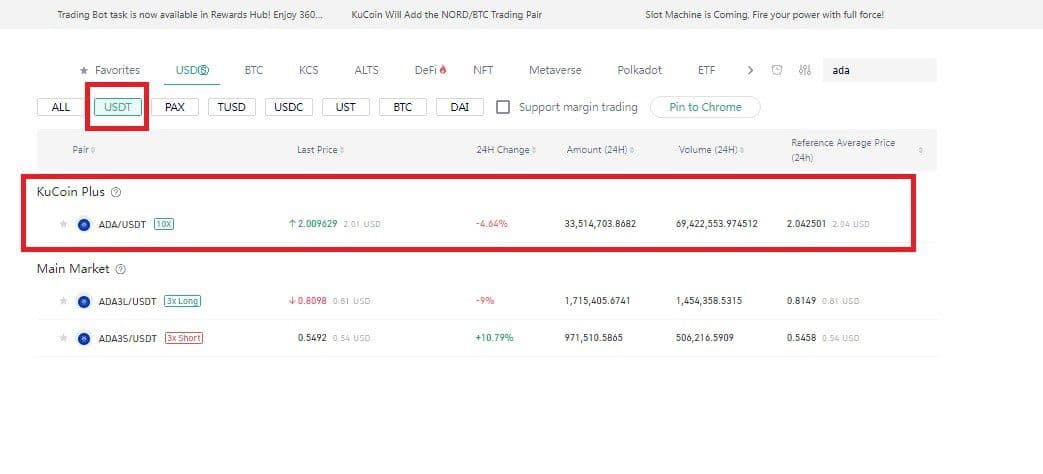
Task: Sort the table by Volume (24H)
Action: (x=711, y=150)
